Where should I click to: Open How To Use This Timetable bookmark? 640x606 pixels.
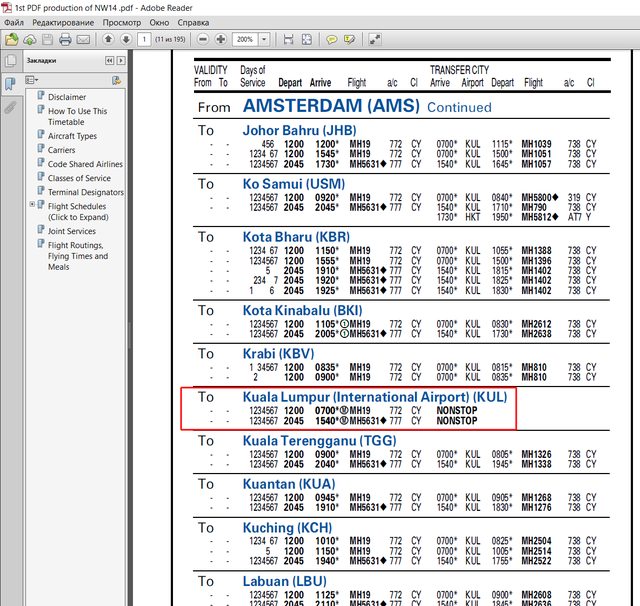78,116
